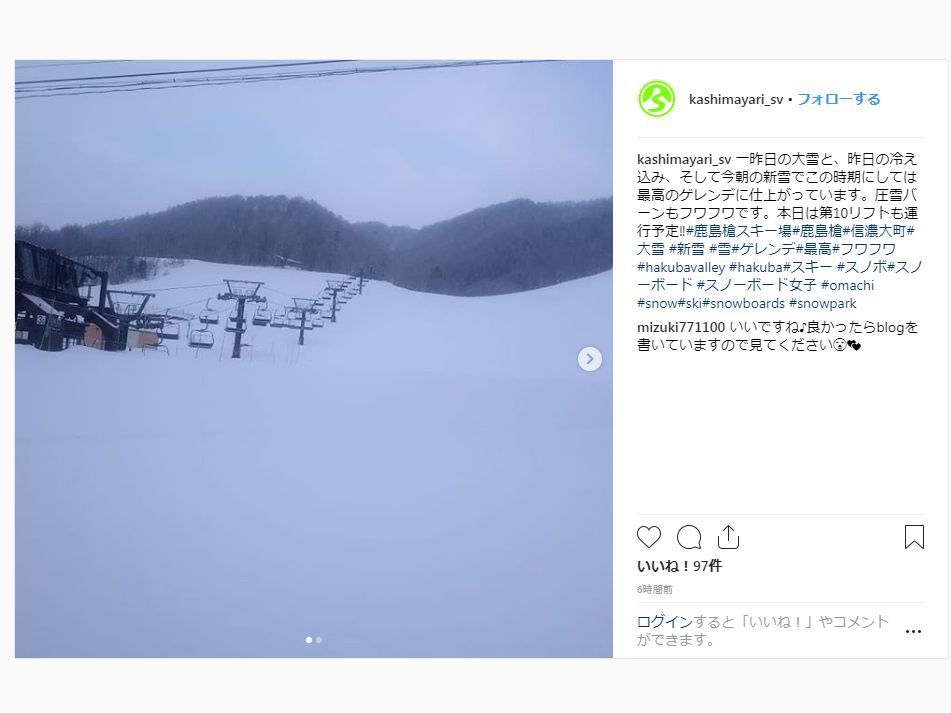The image size is (951, 713).
Task: Click the heart like icon
Action: [x=648, y=537]
